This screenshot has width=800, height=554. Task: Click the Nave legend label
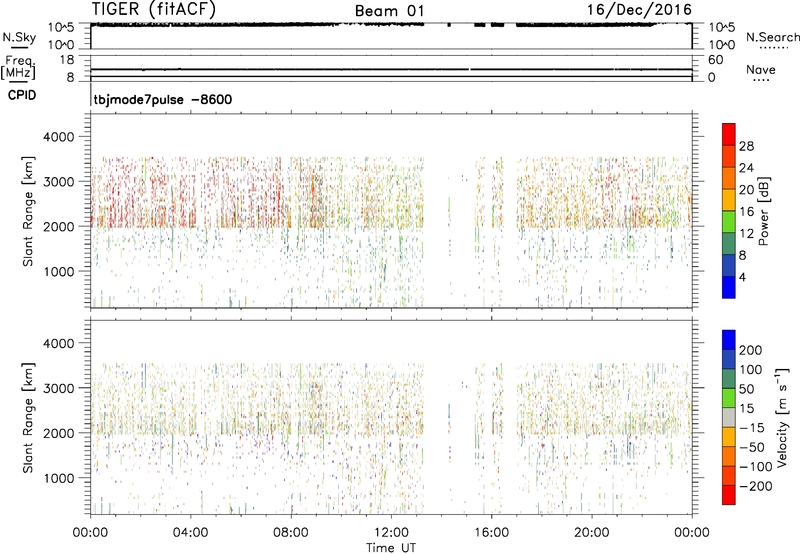click(x=760, y=69)
